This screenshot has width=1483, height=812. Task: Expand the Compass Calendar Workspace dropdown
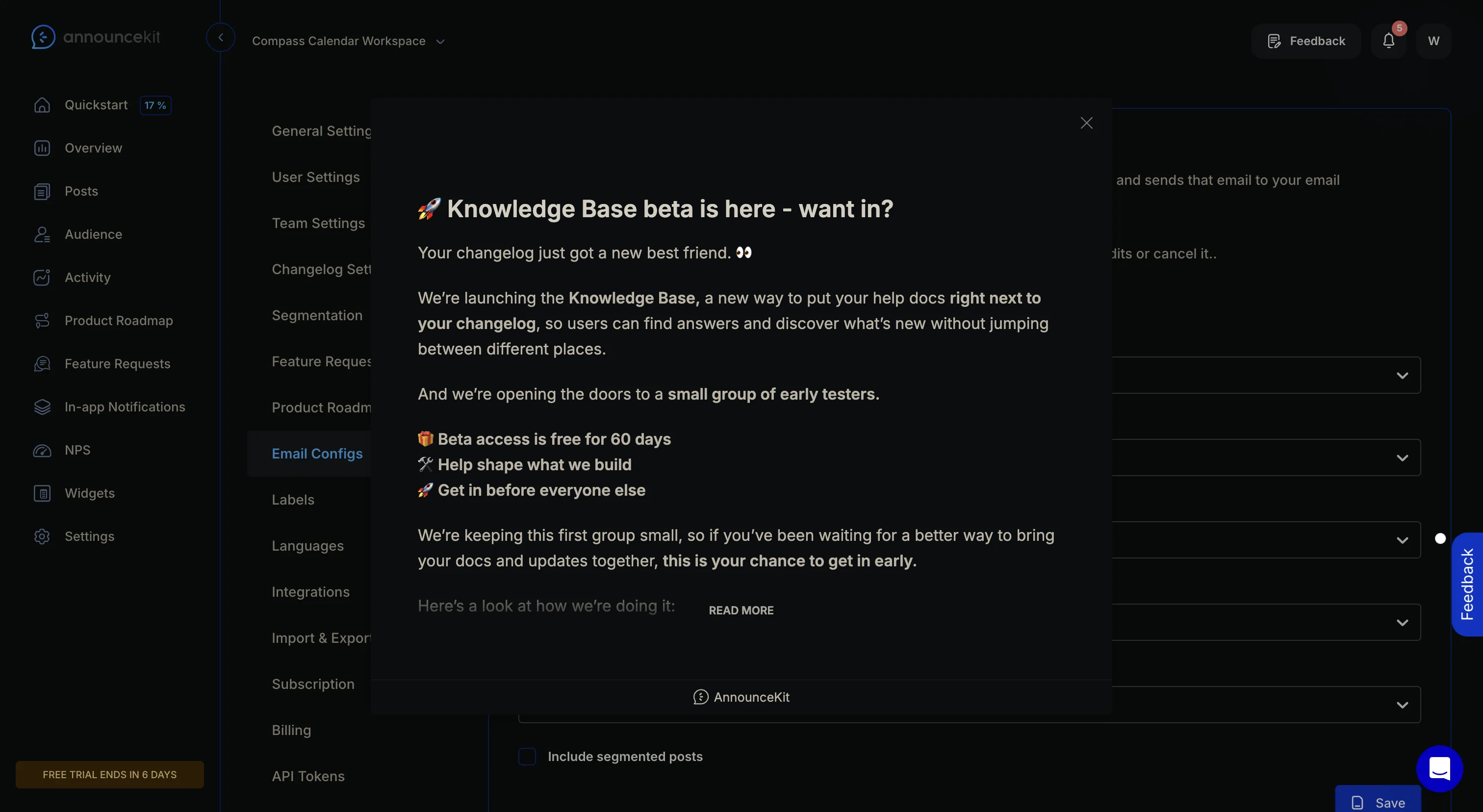(x=348, y=41)
